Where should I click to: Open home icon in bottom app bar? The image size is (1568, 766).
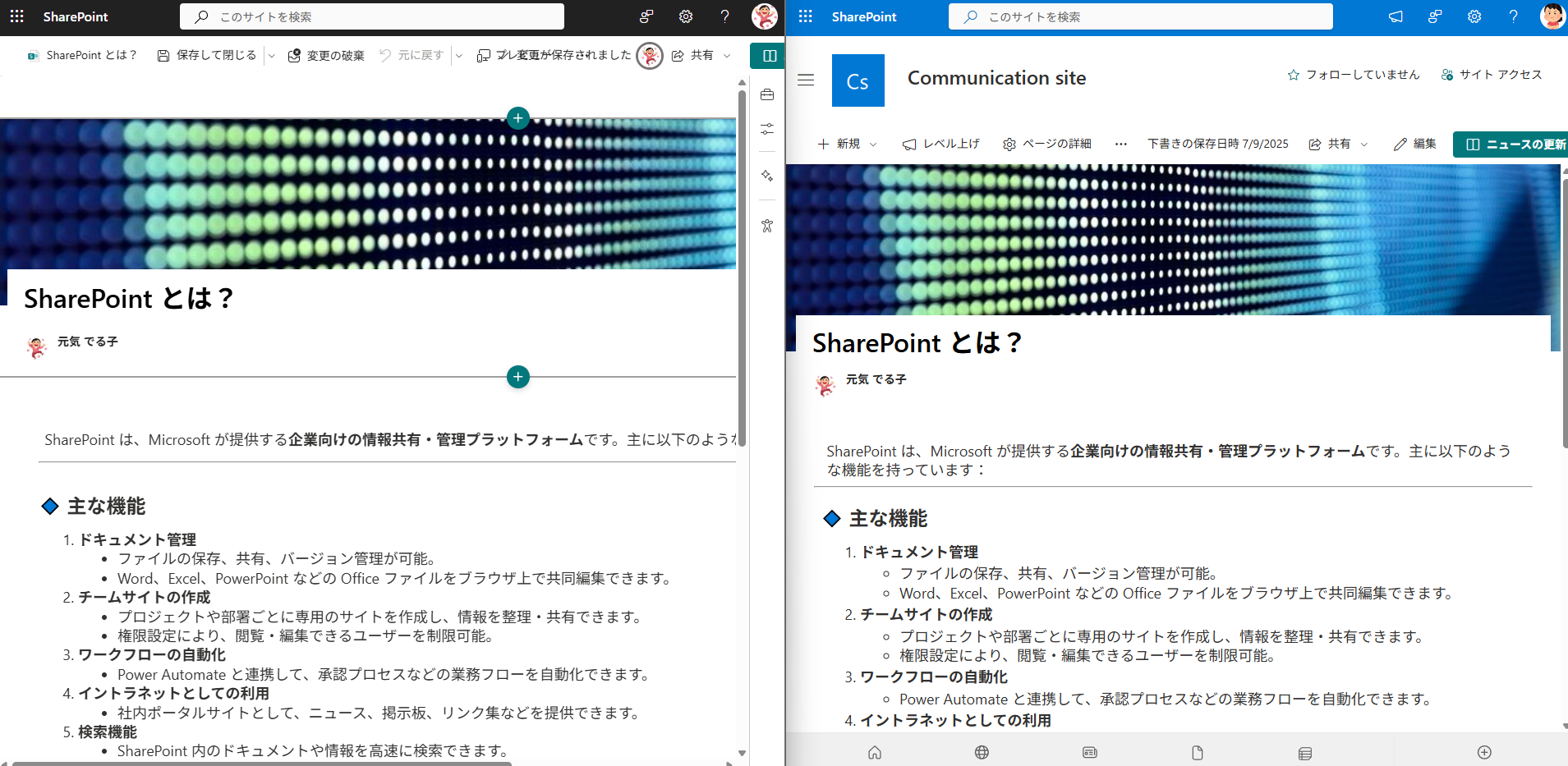point(875,752)
